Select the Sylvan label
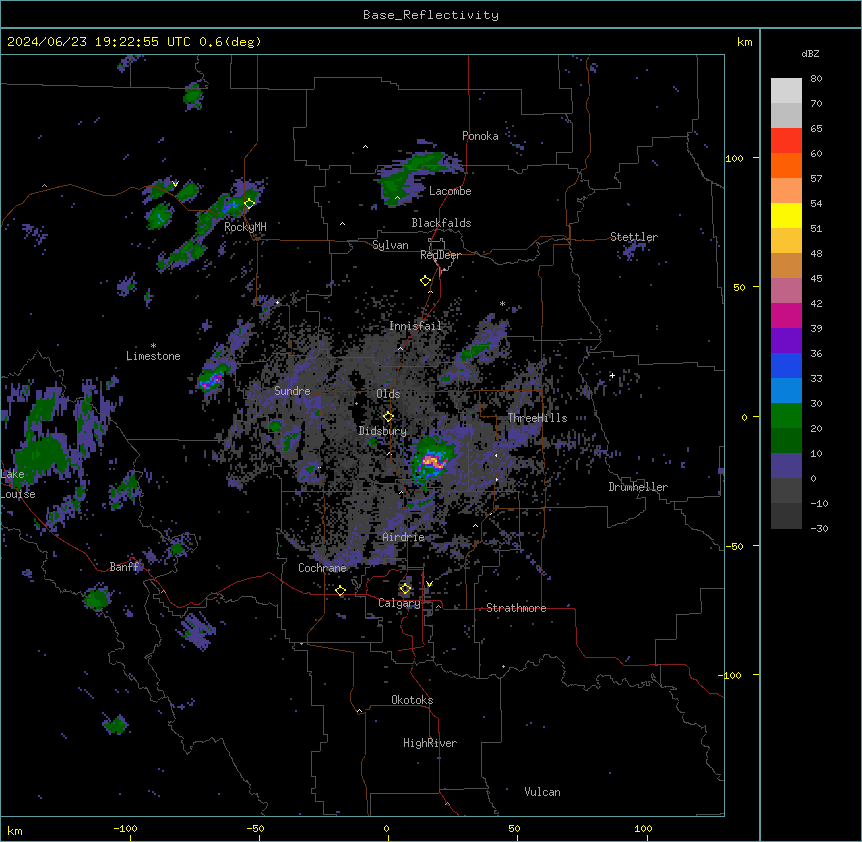Screen dimensions: 862x842 (x=390, y=245)
